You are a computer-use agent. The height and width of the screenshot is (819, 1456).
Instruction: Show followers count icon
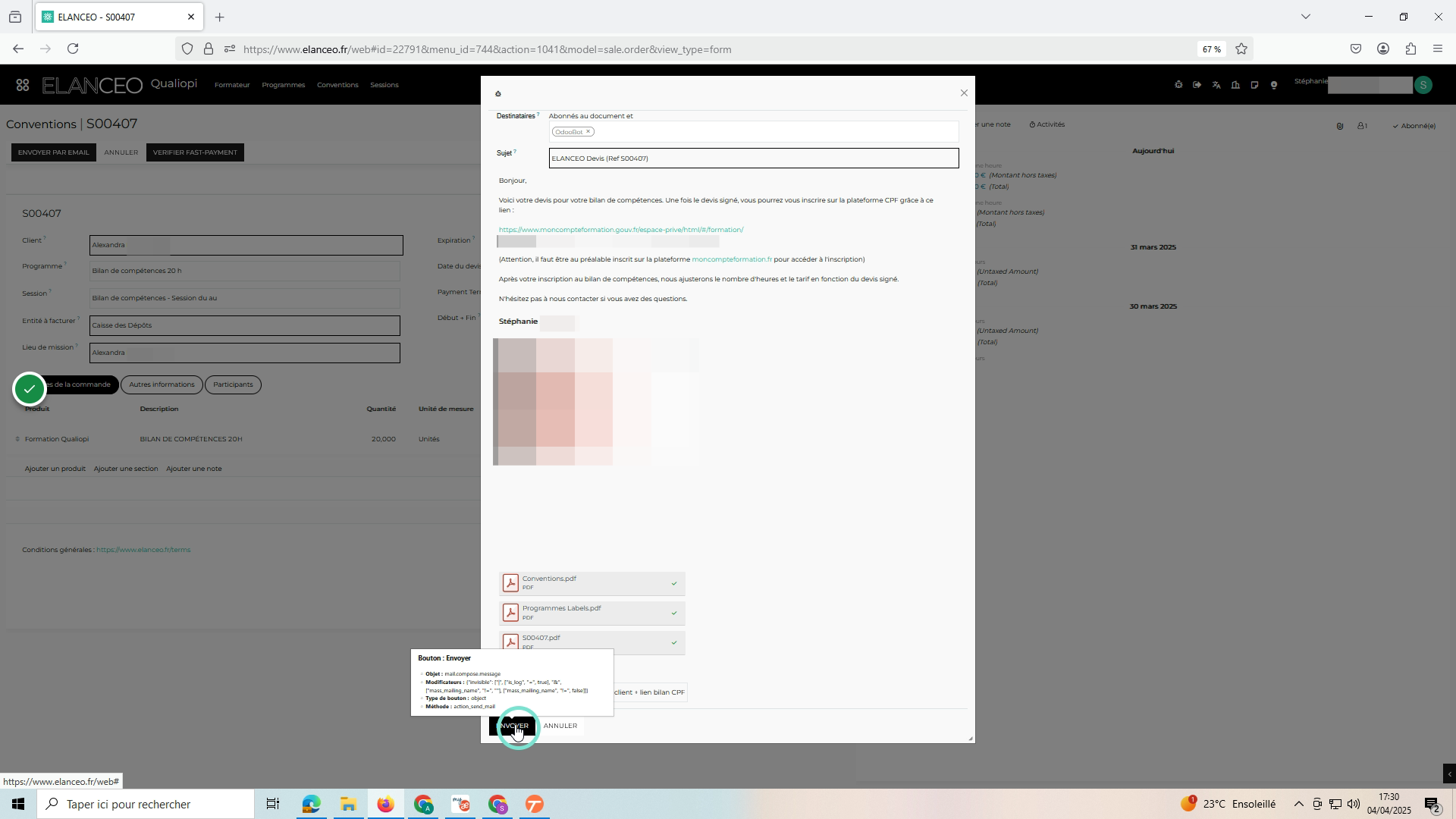pos(1363,126)
